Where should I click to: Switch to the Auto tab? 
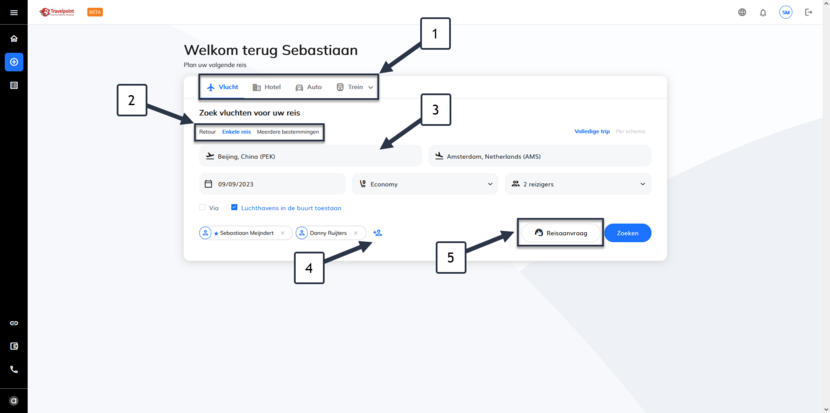[x=309, y=87]
